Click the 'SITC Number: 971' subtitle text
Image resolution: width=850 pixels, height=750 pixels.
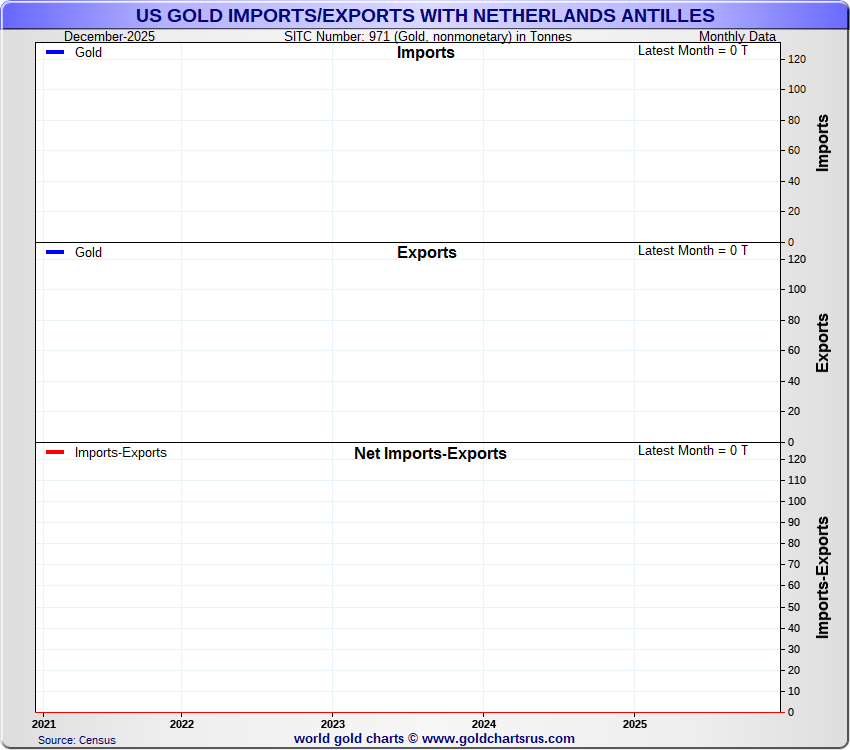pyautogui.click(x=428, y=37)
